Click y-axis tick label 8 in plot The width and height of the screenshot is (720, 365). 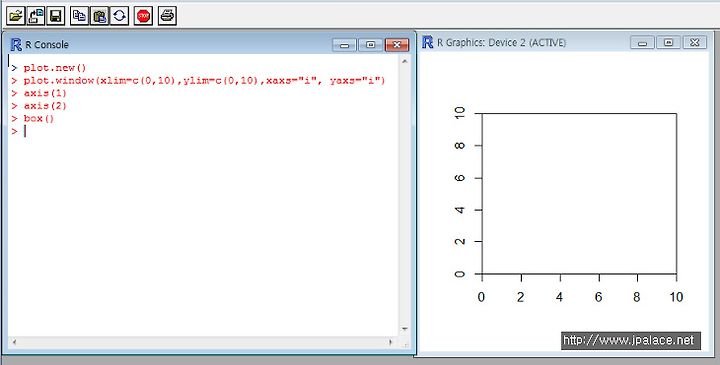pos(459,146)
